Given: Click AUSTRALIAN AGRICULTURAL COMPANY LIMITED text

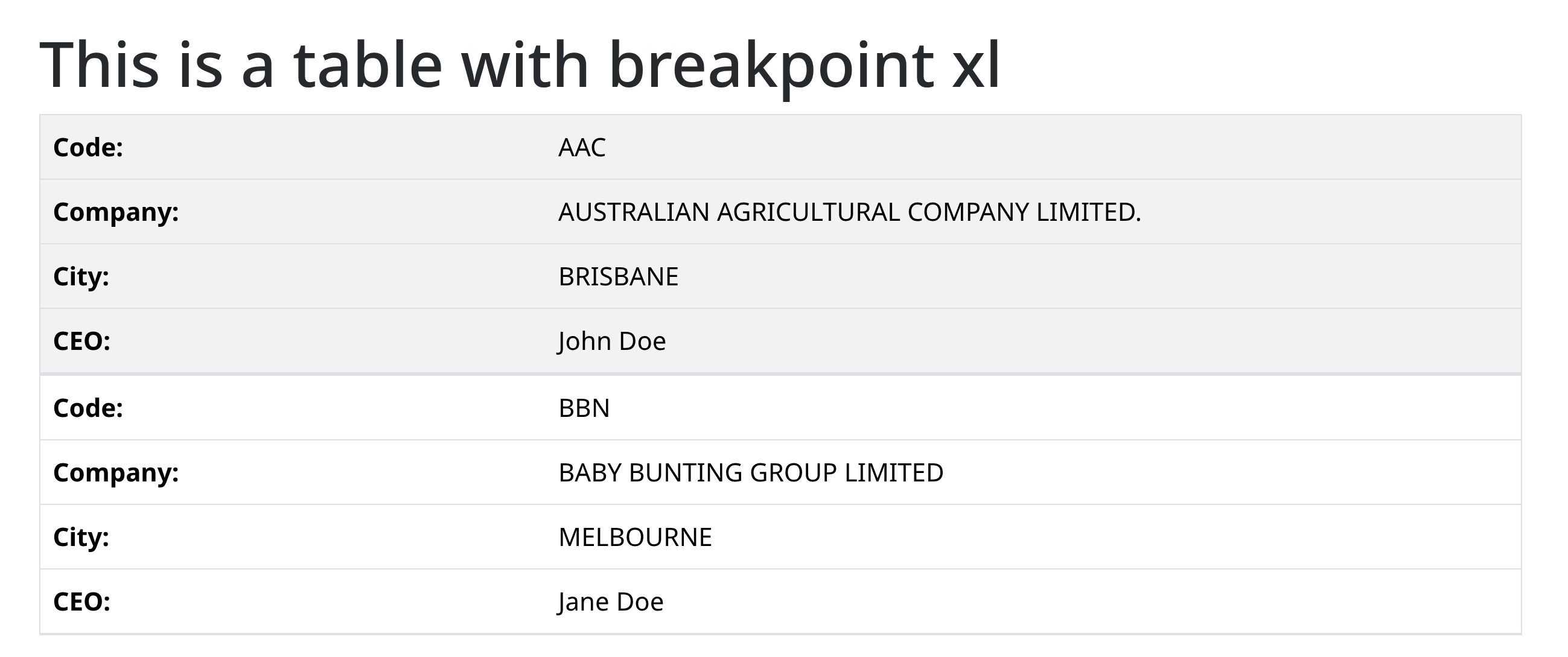Looking at the screenshot, I should coord(849,212).
